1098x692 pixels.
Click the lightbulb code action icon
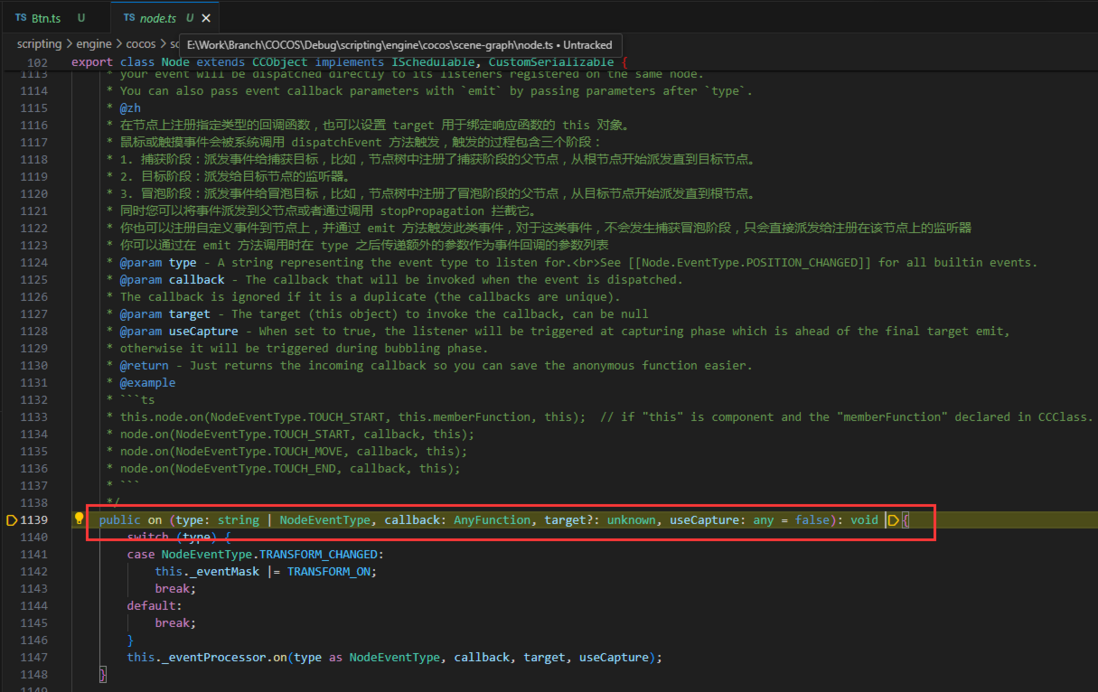tap(79, 519)
